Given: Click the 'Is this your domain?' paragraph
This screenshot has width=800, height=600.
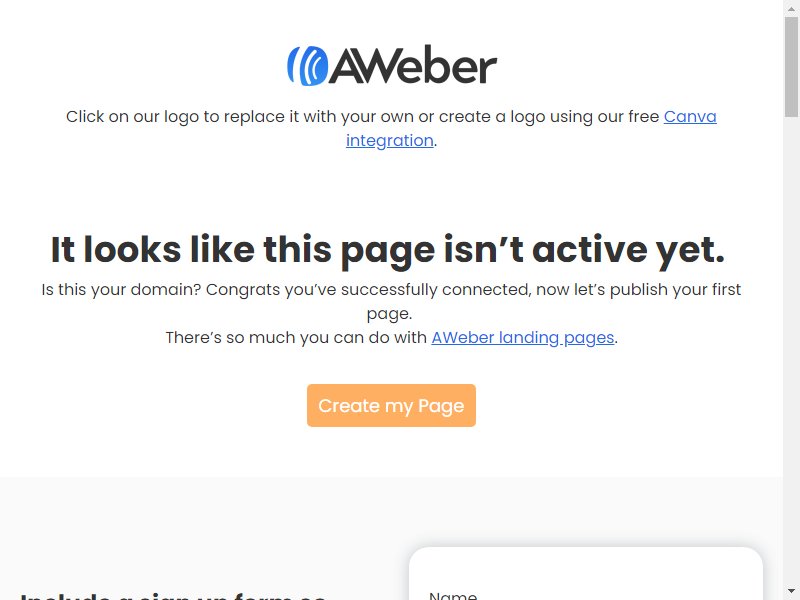Looking at the screenshot, I should point(391,301).
